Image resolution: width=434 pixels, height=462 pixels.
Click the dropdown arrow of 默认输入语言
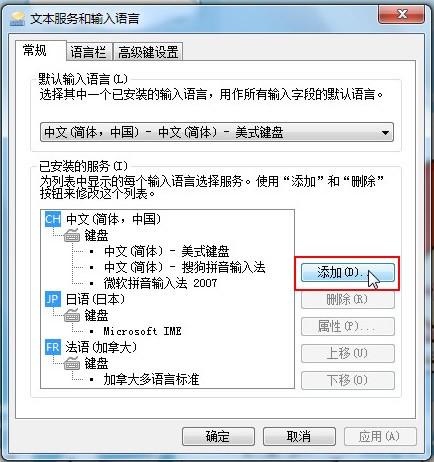385,133
